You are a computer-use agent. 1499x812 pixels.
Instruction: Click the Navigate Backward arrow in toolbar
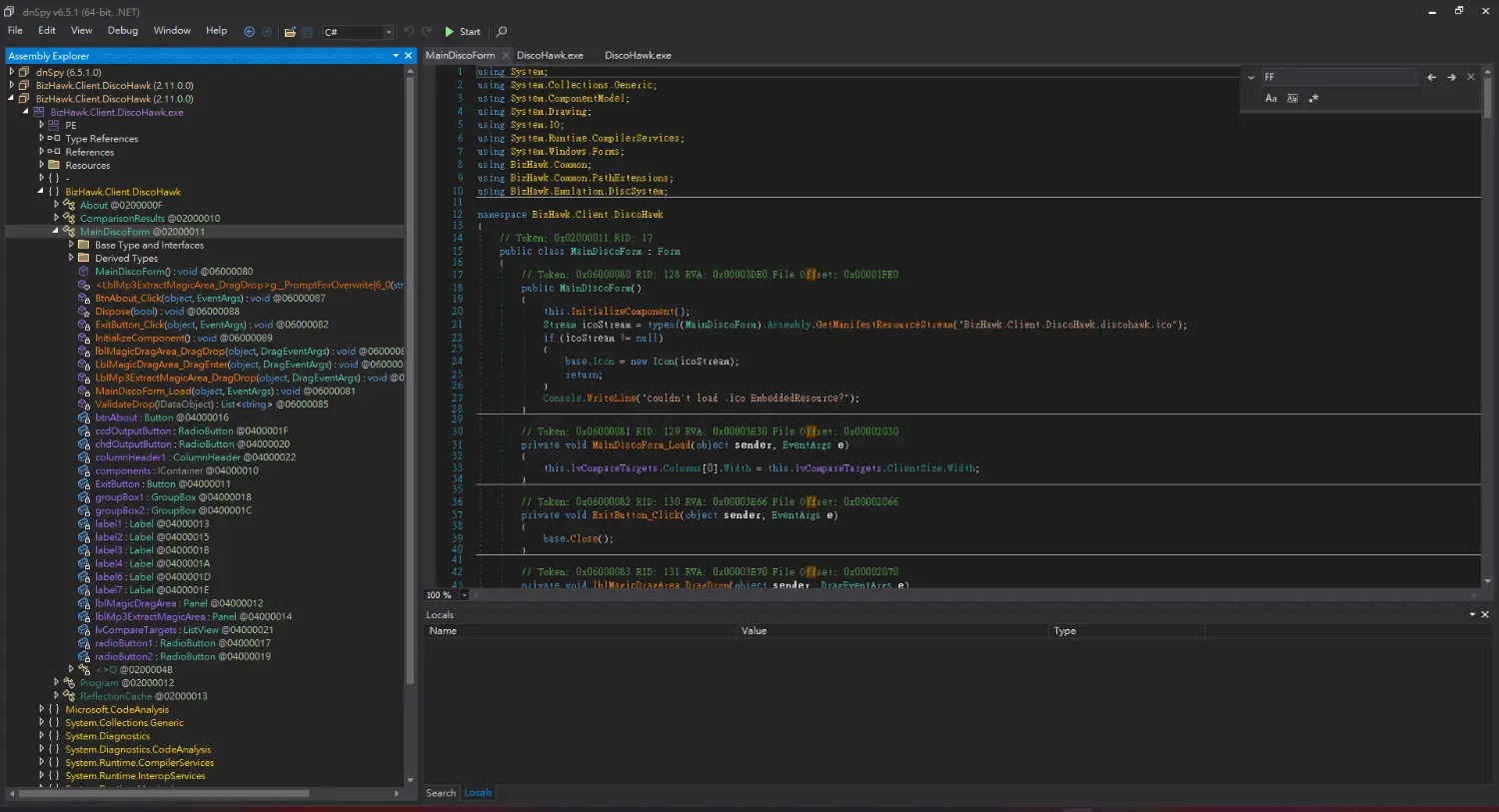pos(250,32)
